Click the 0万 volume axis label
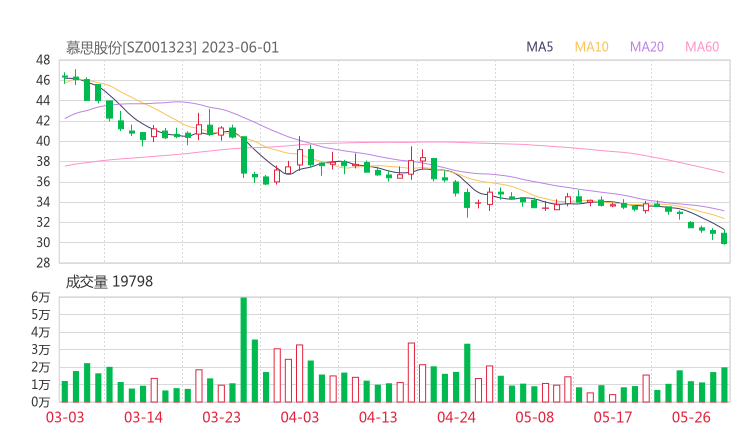The width and height of the screenshot is (740, 440). coord(41,402)
